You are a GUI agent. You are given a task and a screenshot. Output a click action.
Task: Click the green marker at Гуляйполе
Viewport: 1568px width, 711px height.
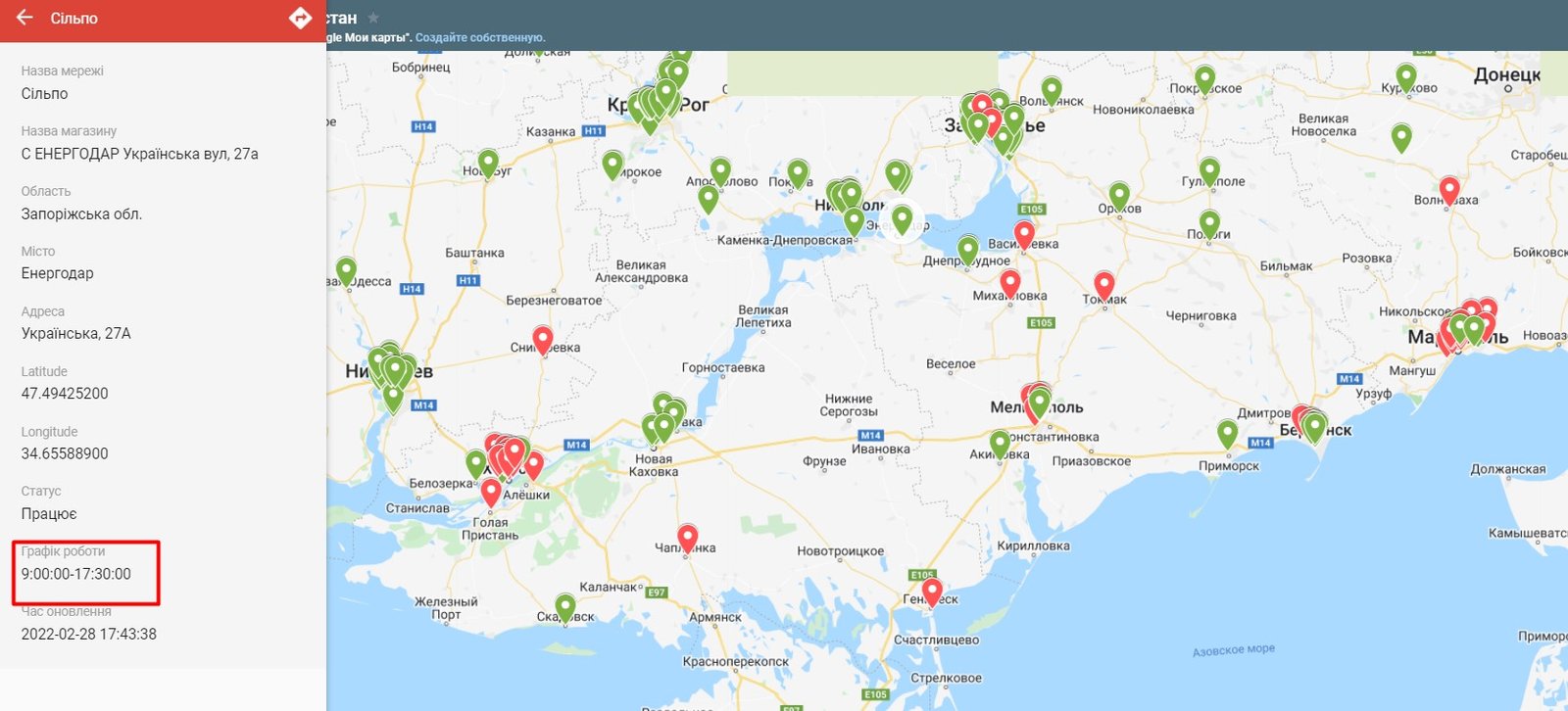[x=1210, y=171]
